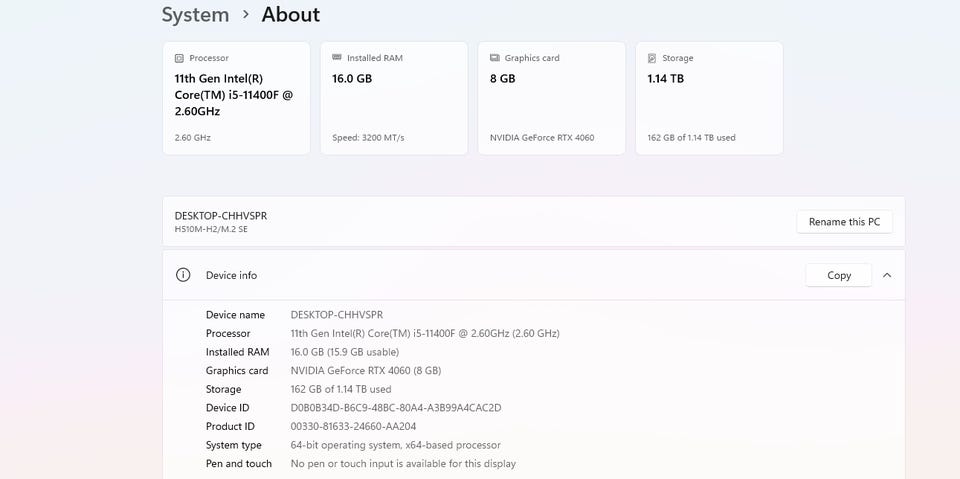
Task: Click the Storage value in device info list
Action: (x=340, y=389)
